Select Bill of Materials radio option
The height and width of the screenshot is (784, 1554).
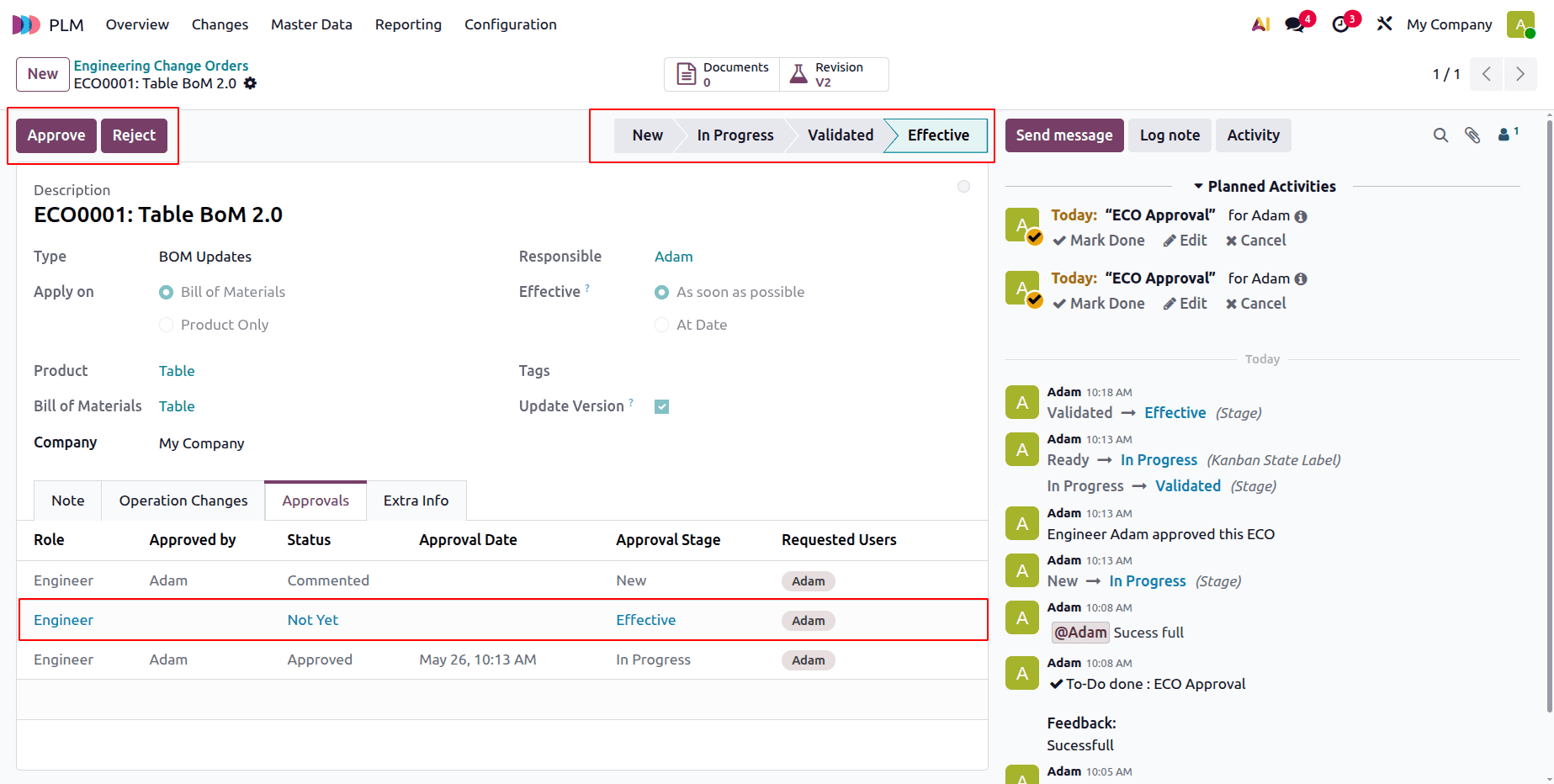click(167, 293)
